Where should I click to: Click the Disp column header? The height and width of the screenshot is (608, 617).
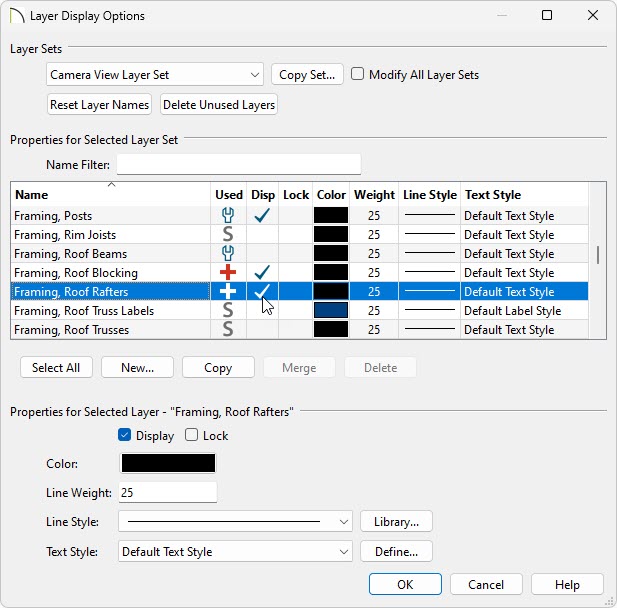(x=262, y=194)
